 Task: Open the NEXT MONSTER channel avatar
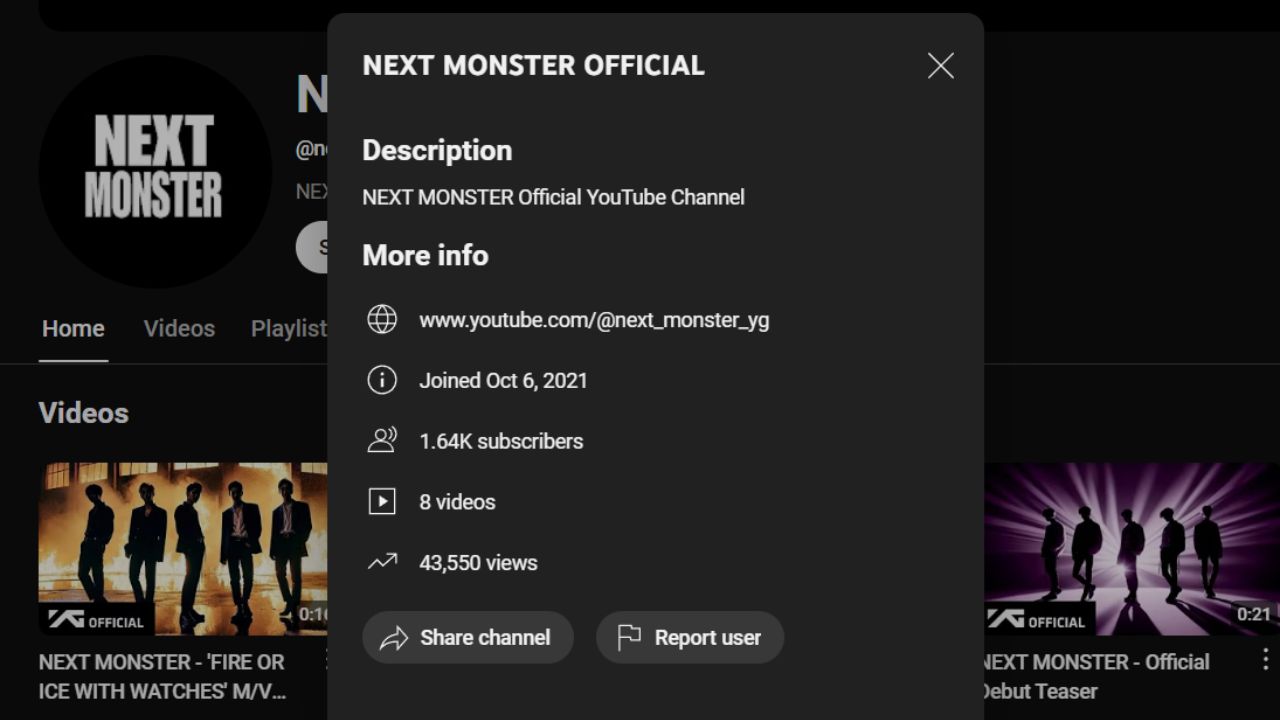coord(155,171)
